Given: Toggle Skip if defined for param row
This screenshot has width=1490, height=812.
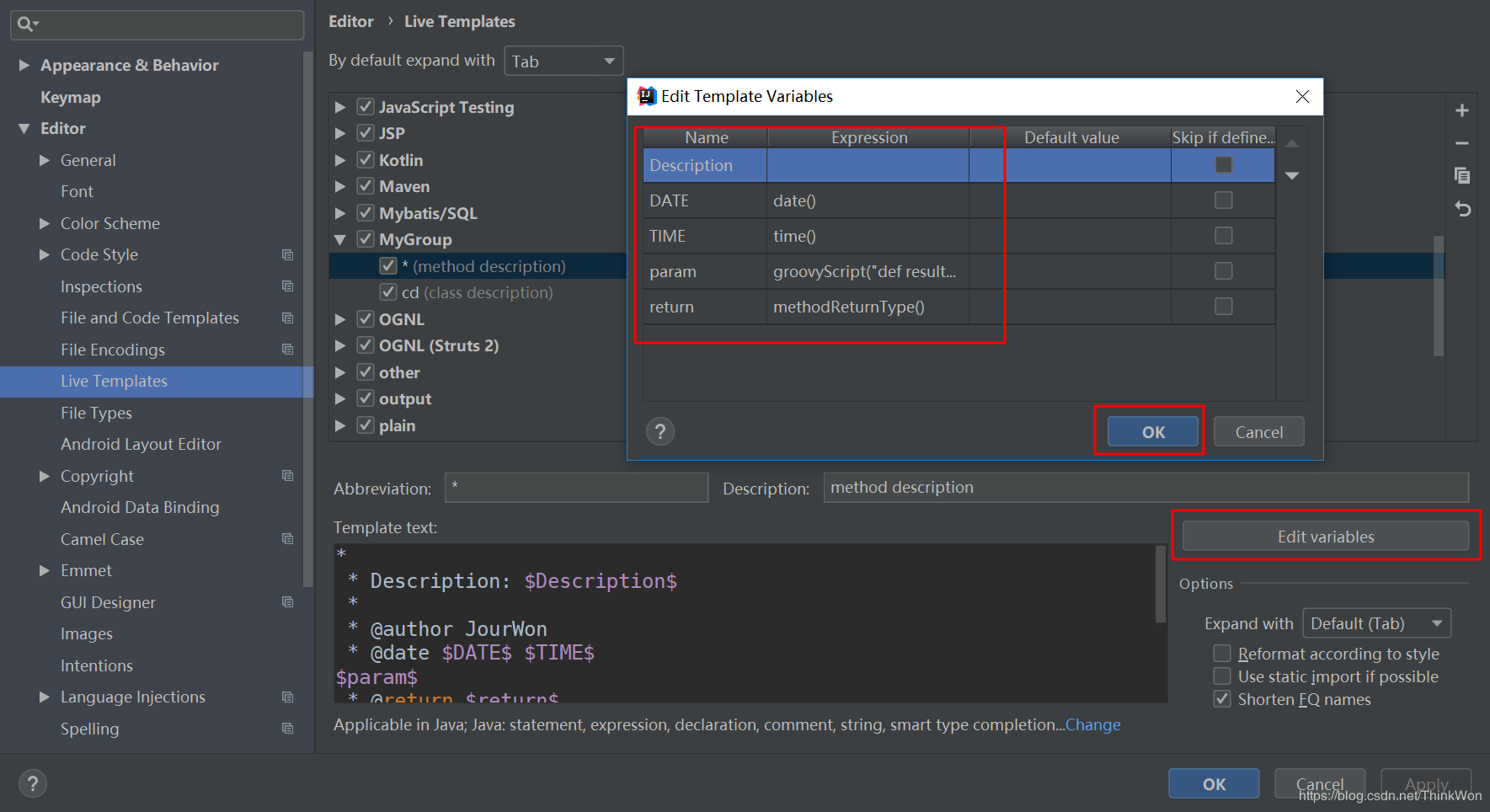Looking at the screenshot, I should (x=1224, y=270).
